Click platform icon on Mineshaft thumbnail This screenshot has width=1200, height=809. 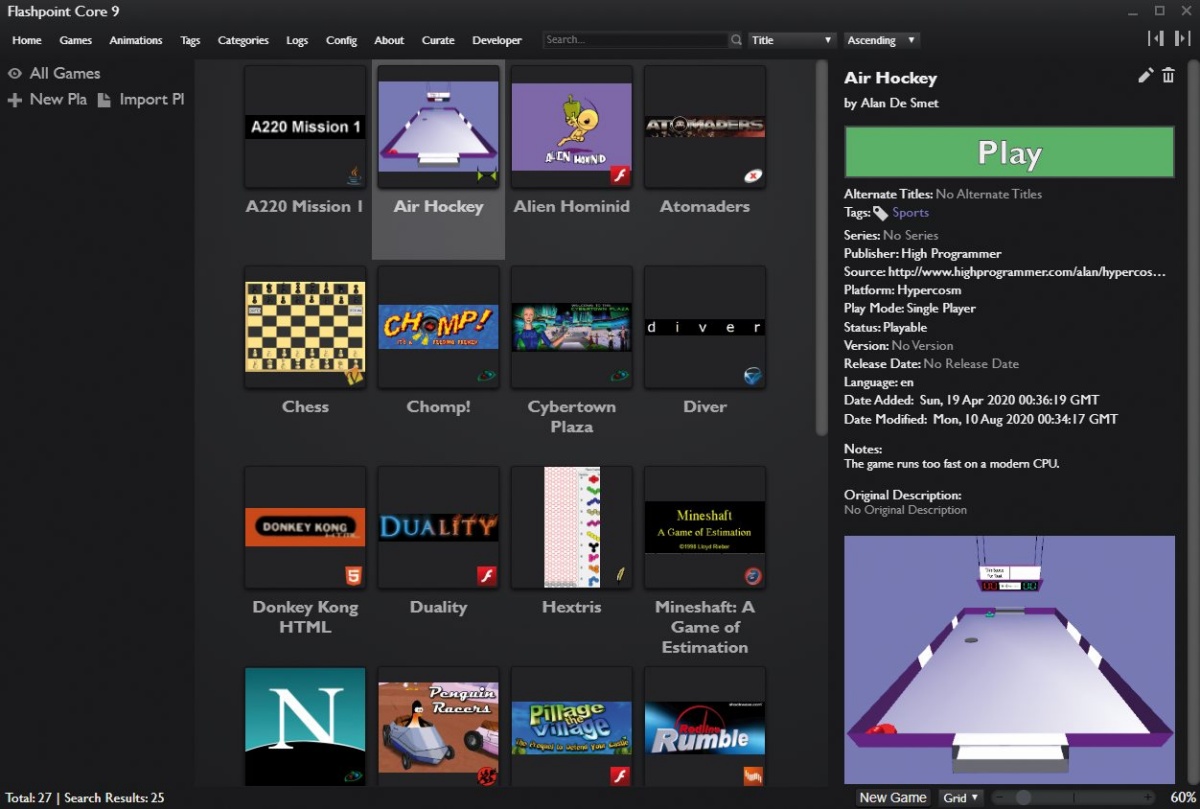[753, 576]
